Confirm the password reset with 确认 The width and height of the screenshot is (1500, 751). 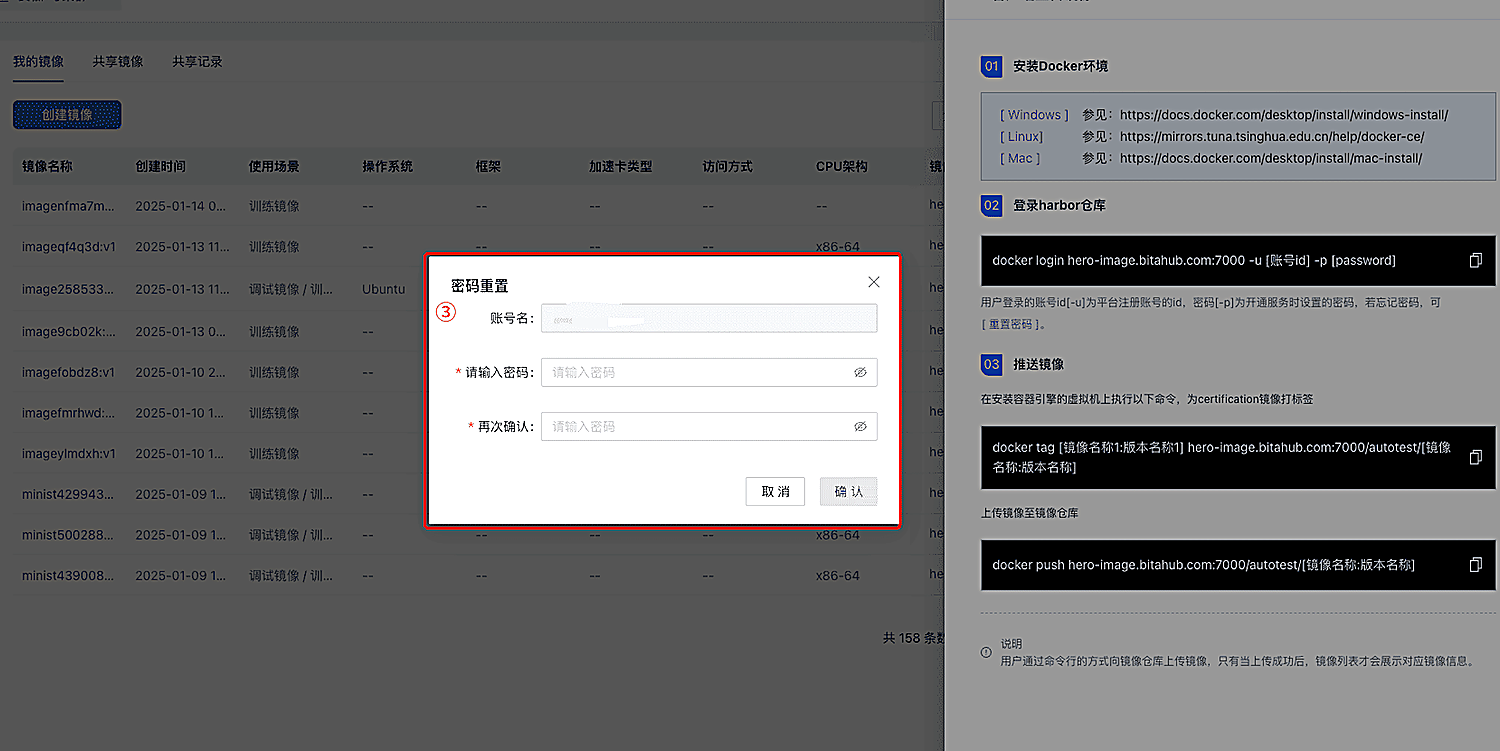(848, 491)
